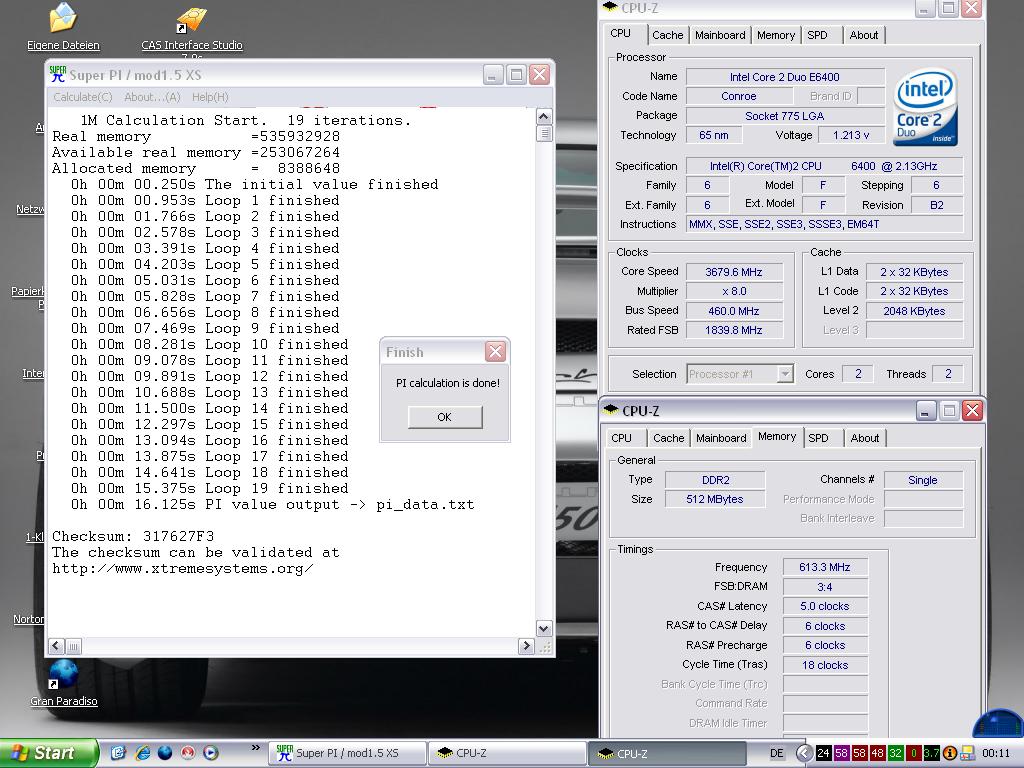Click the tray temperature reading 24
The width and height of the screenshot is (1024, 768).
tap(823, 753)
